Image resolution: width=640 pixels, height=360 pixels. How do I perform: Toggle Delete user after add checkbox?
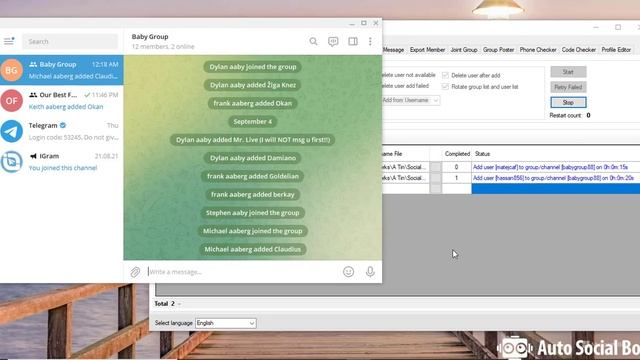(x=445, y=75)
